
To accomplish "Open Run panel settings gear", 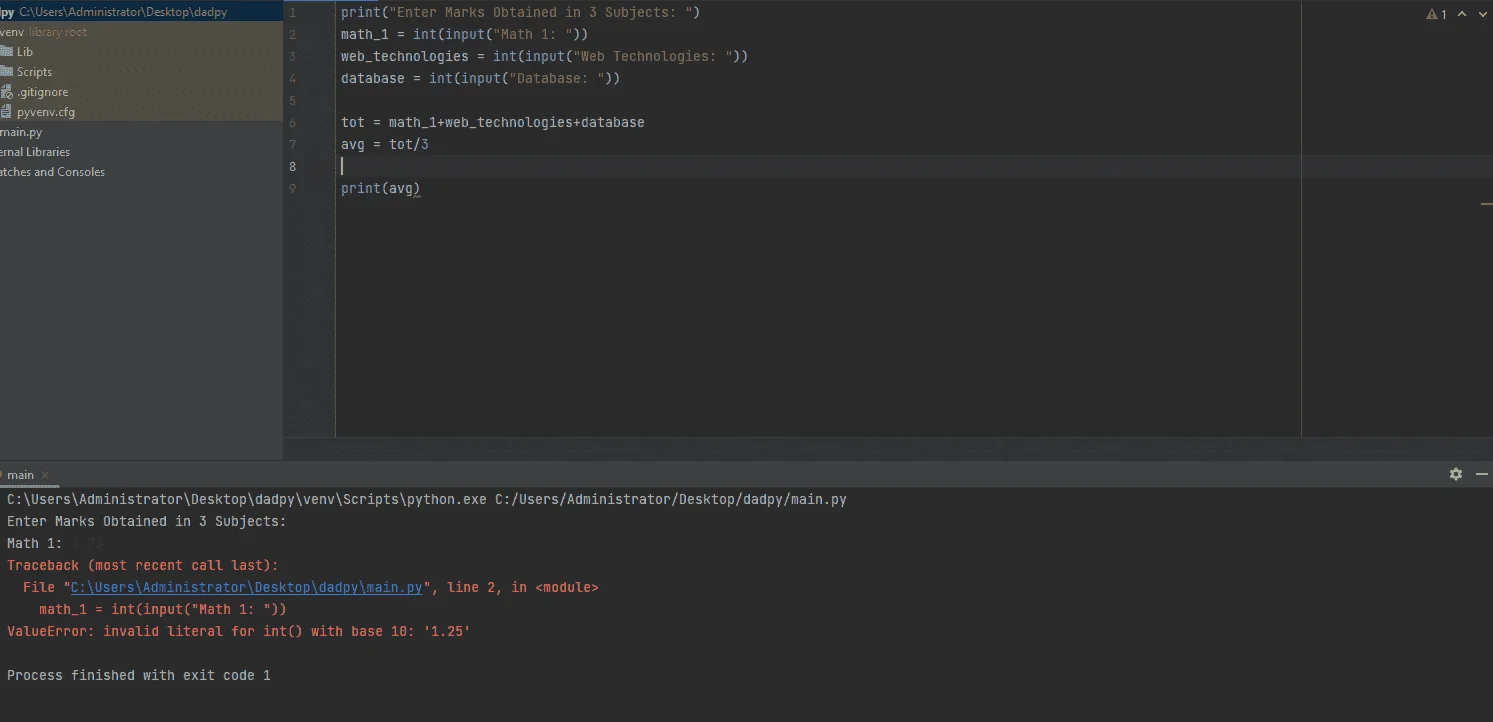I will point(1456,474).
